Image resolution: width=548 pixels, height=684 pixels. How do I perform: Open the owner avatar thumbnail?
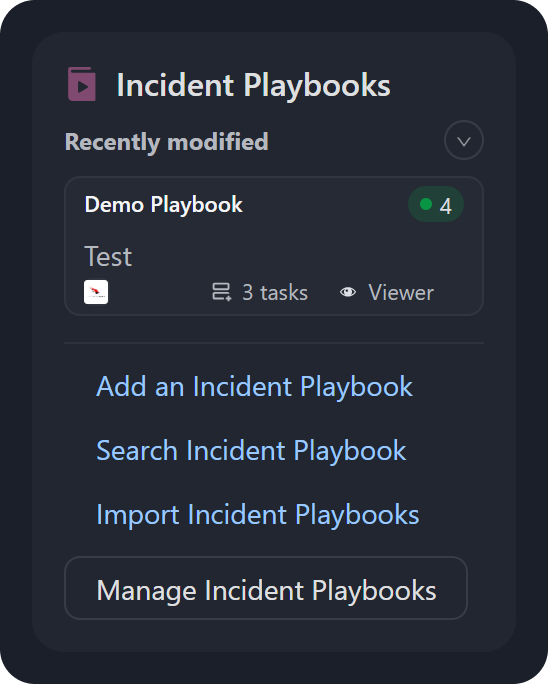[x=96, y=292]
